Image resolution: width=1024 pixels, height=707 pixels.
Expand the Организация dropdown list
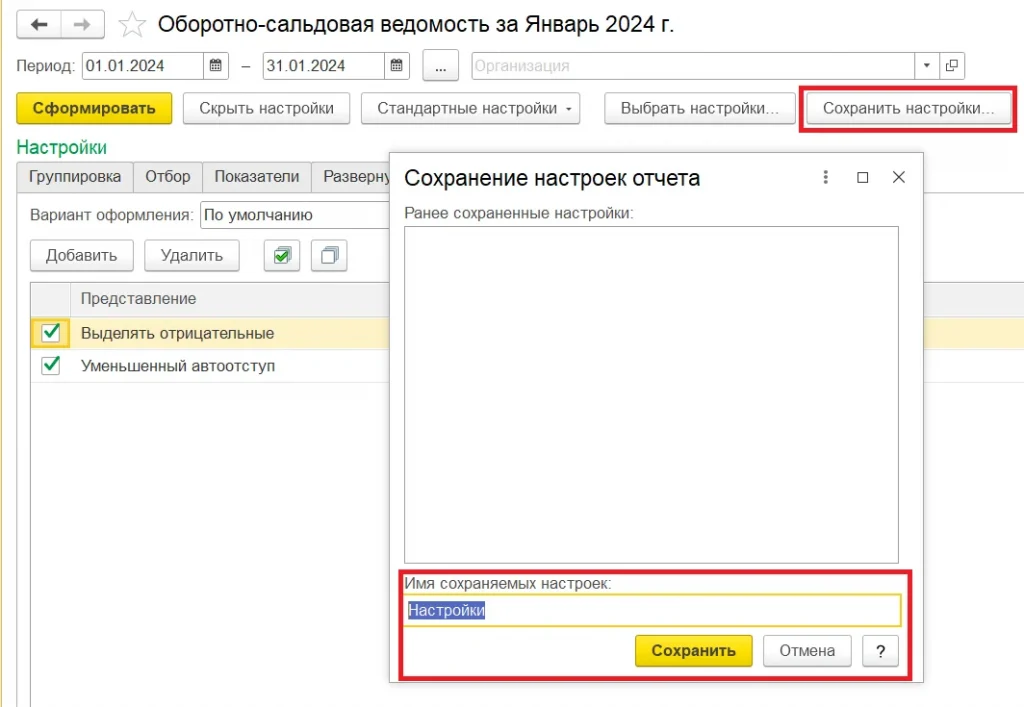point(928,66)
